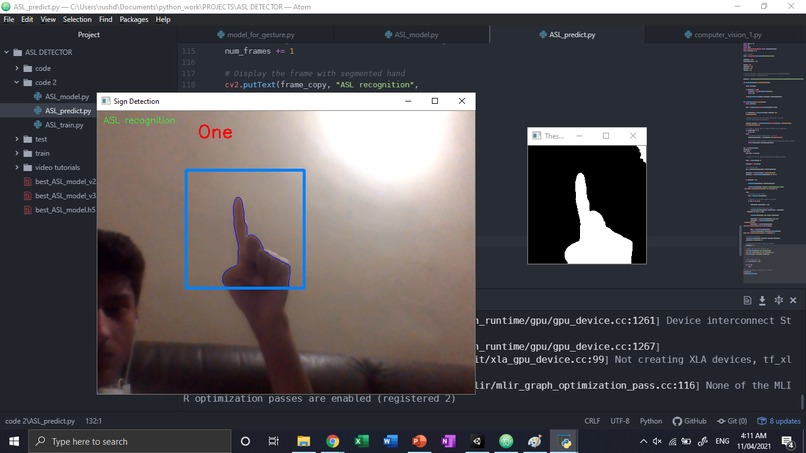This screenshot has width=806, height=453.
Task: Minimize the Sign Detection window
Action: tap(408, 101)
